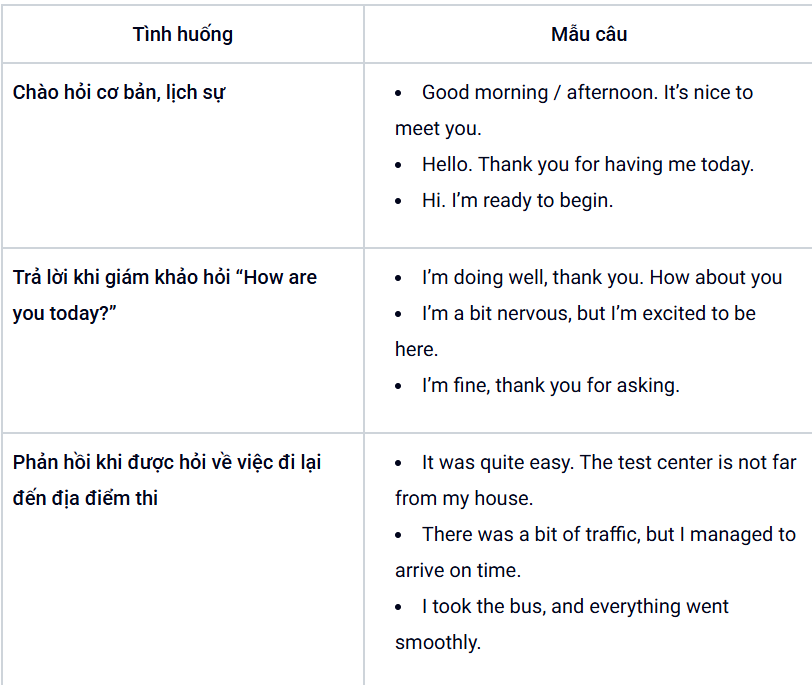Screen dimensions: 812x685
Task: Click the bullet before "I'm fine, thank you"
Action: tap(399, 385)
